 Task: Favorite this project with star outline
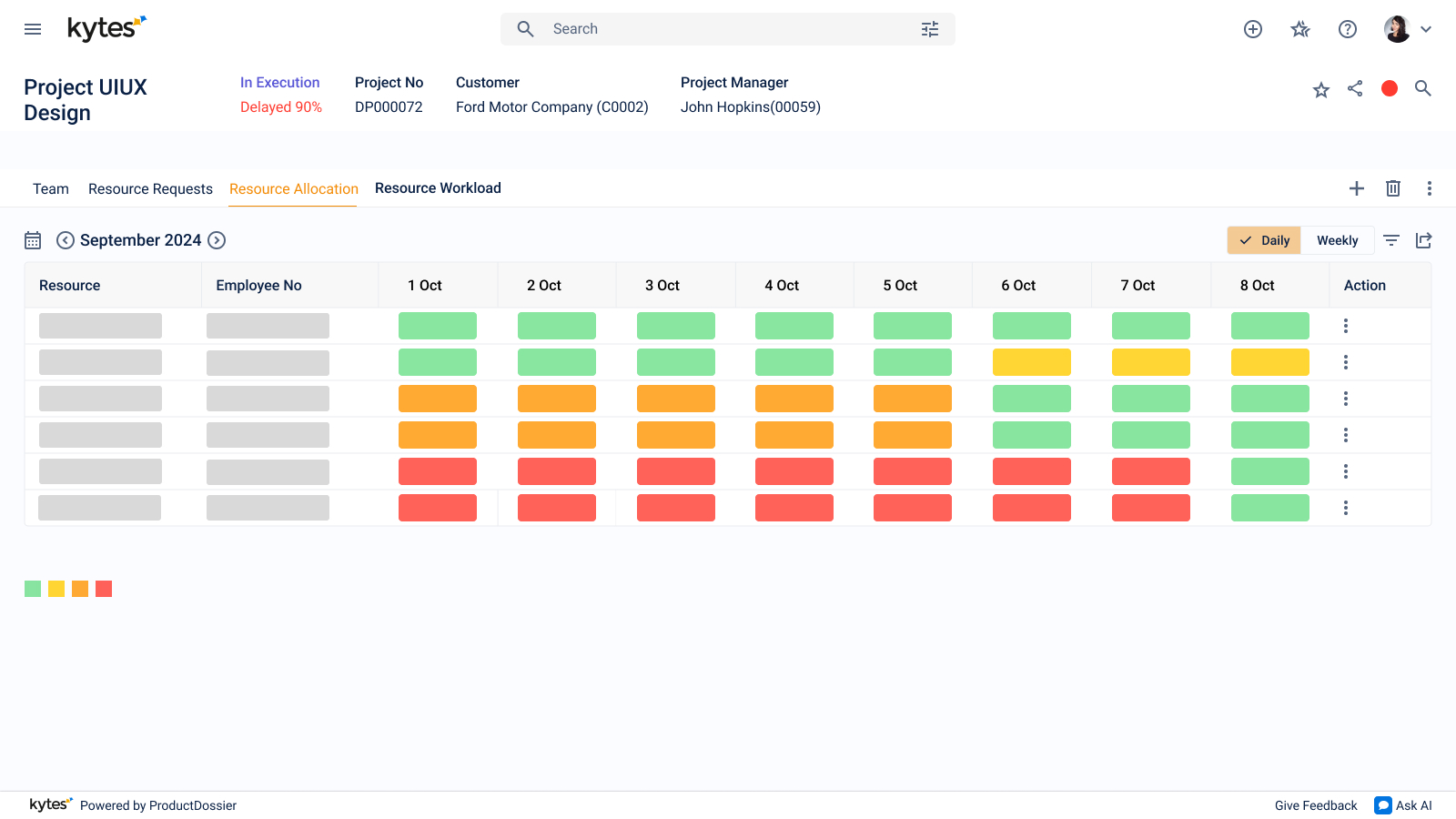coord(1321,89)
